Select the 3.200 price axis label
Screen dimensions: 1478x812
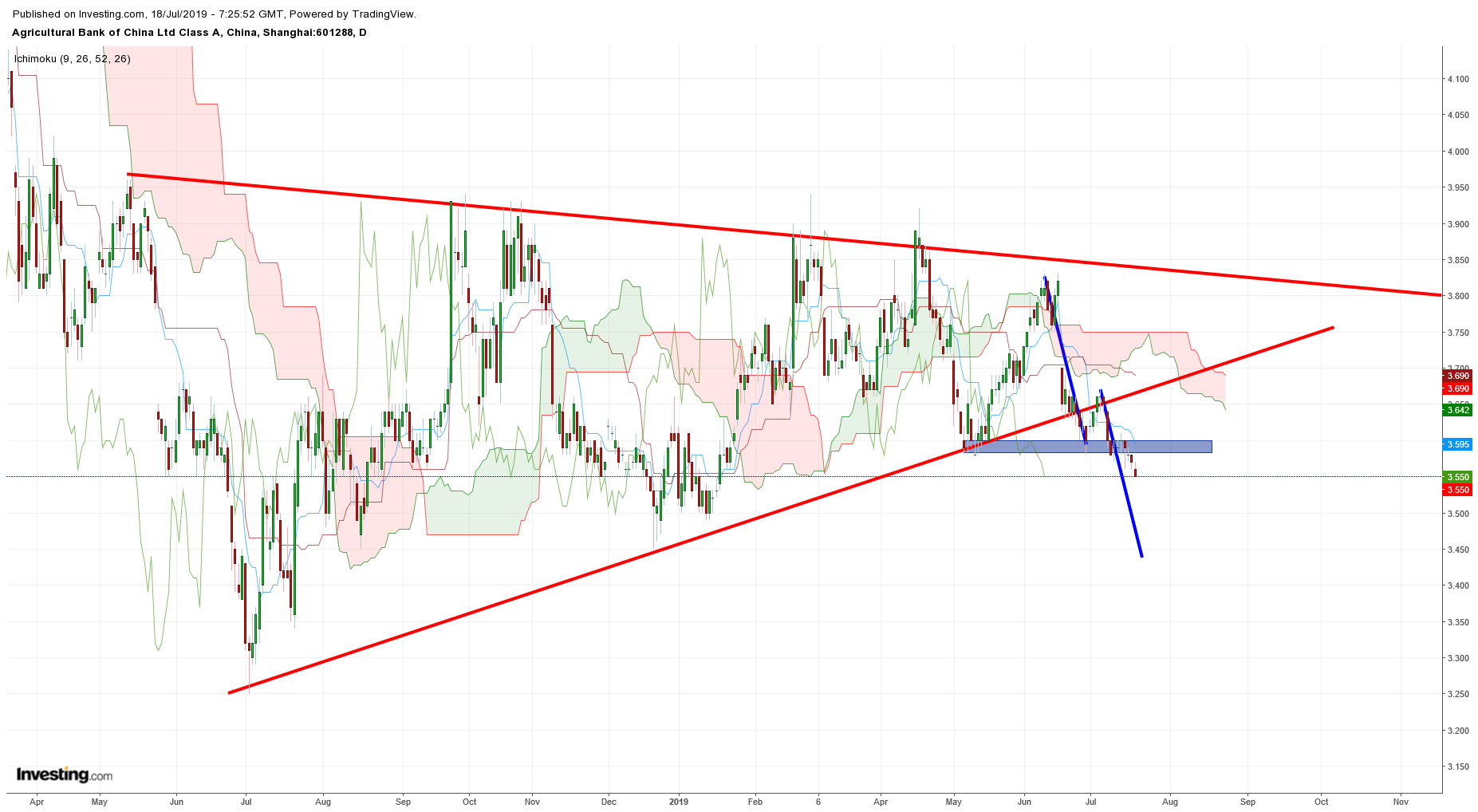click(1458, 731)
